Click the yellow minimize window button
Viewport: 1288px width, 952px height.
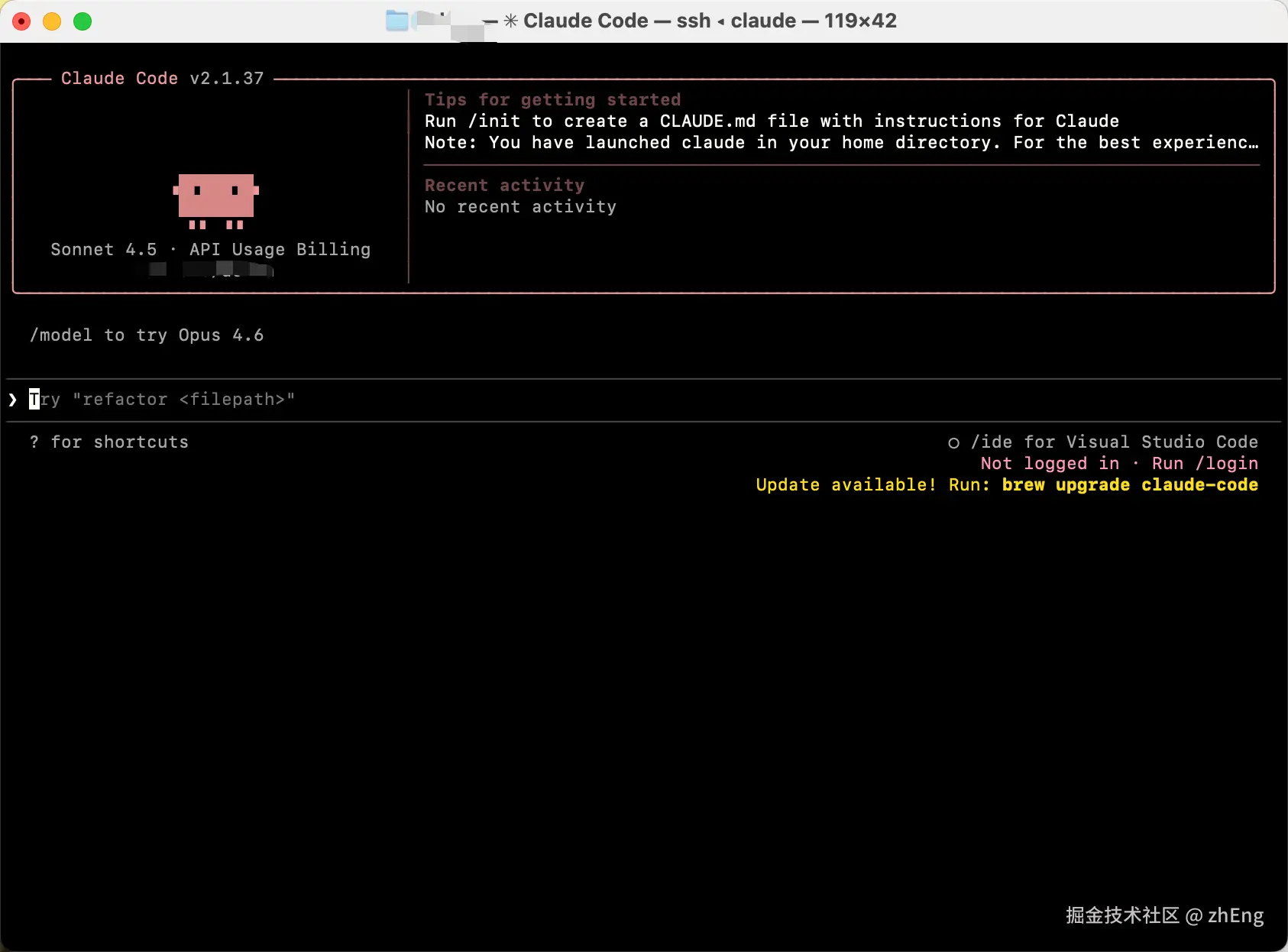point(52,21)
